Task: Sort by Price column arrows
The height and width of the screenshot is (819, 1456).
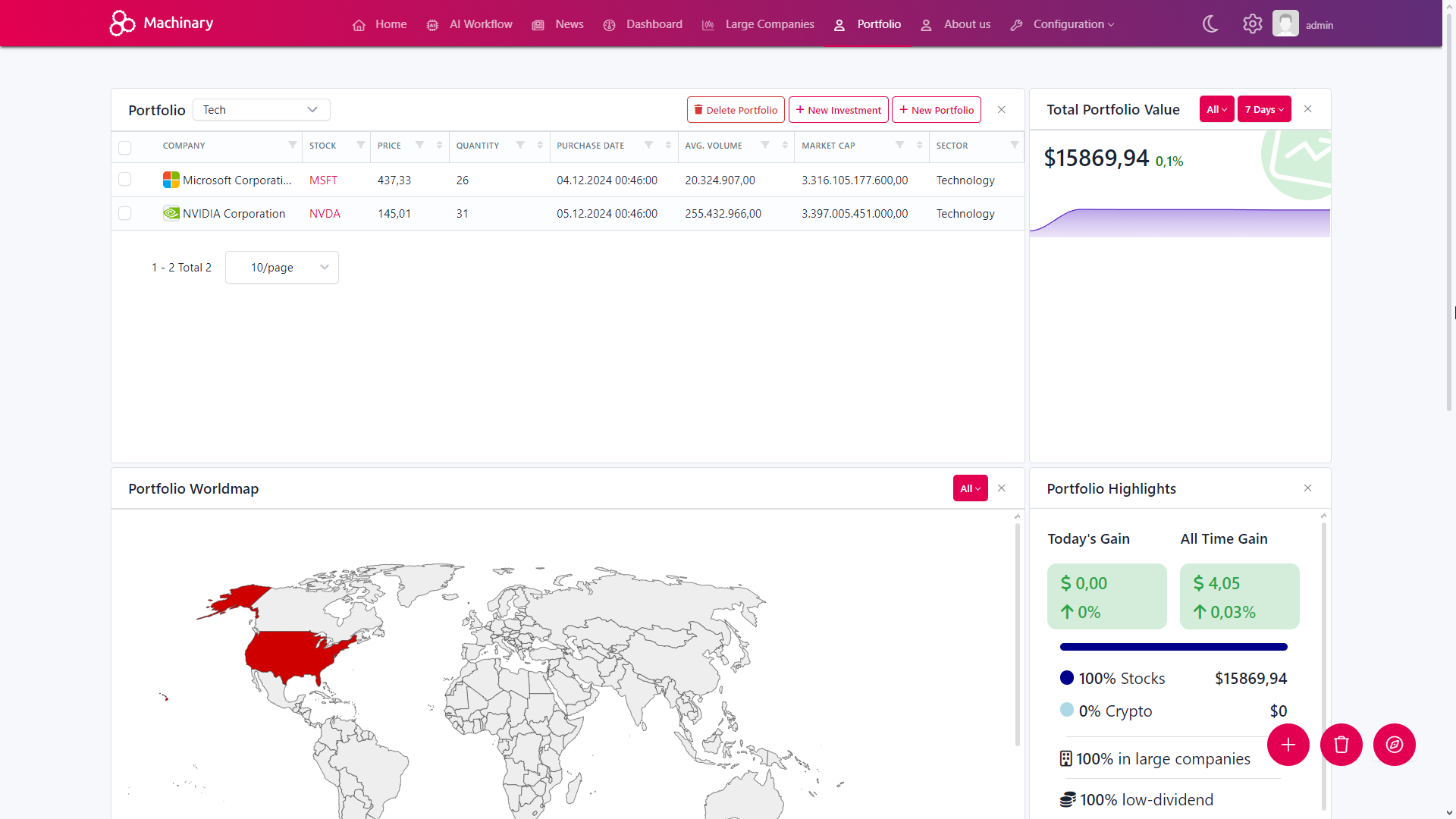Action: coord(439,145)
